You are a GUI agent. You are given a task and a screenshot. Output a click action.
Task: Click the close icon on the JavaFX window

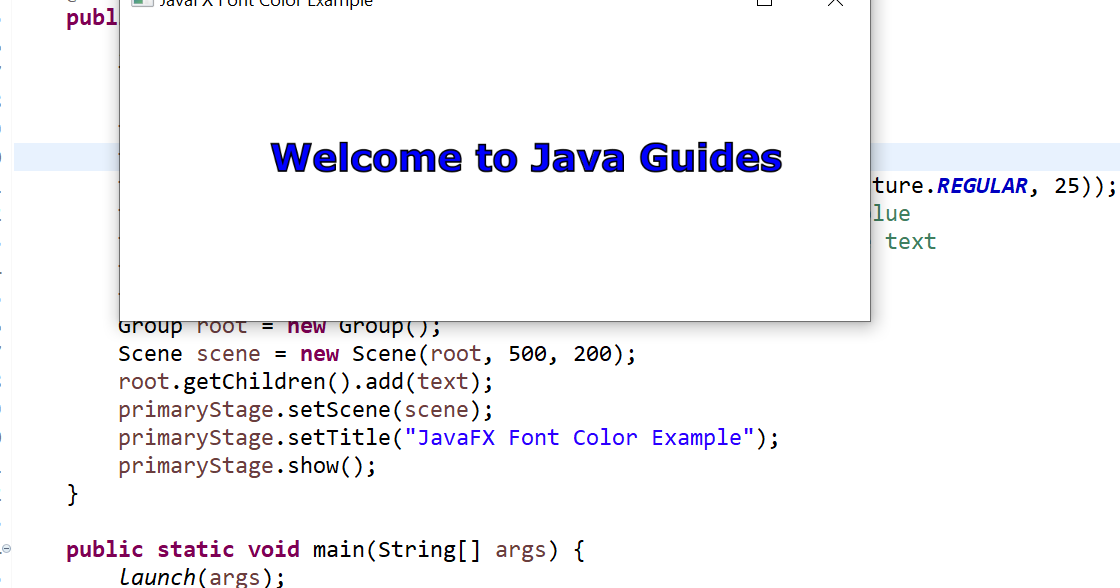coord(835,3)
